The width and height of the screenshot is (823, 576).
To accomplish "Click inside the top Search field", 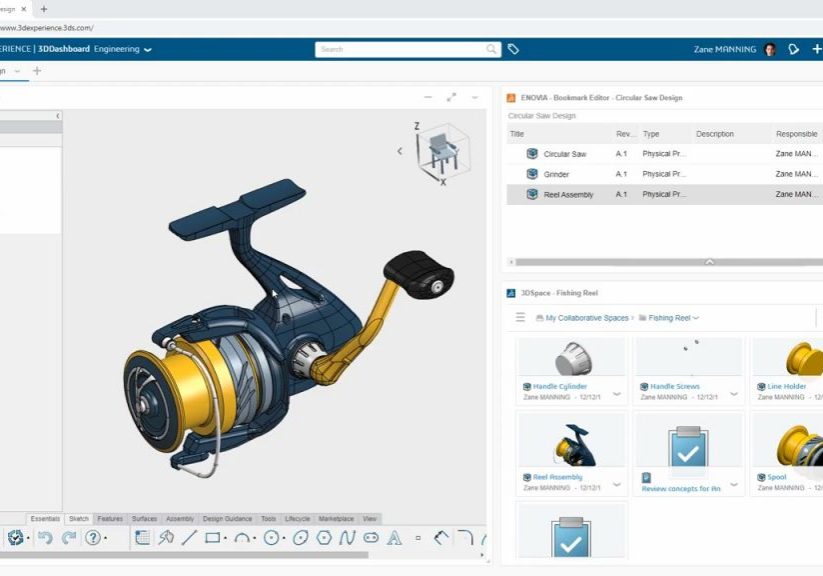I will [400, 49].
